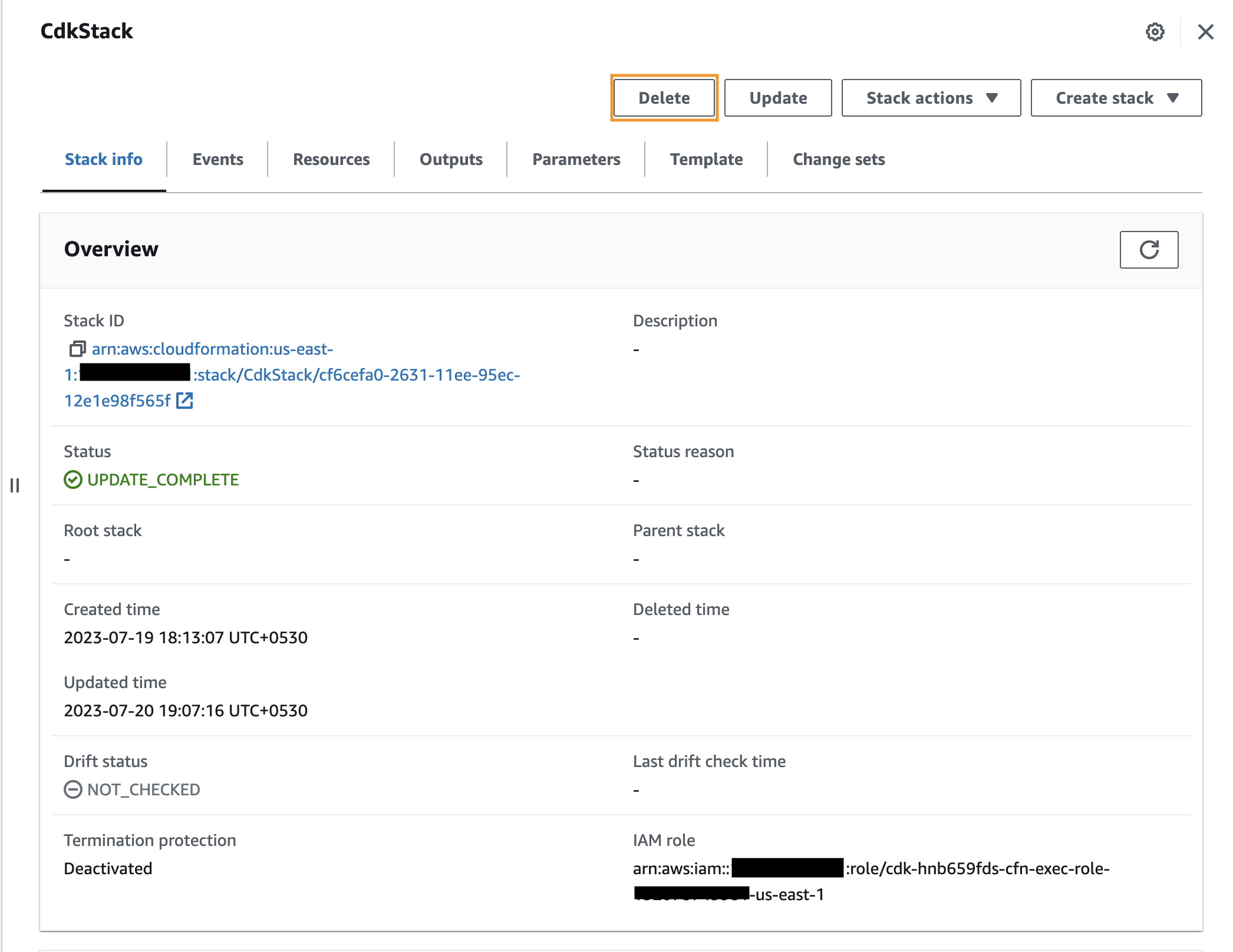Show the Template tab

tap(706, 160)
